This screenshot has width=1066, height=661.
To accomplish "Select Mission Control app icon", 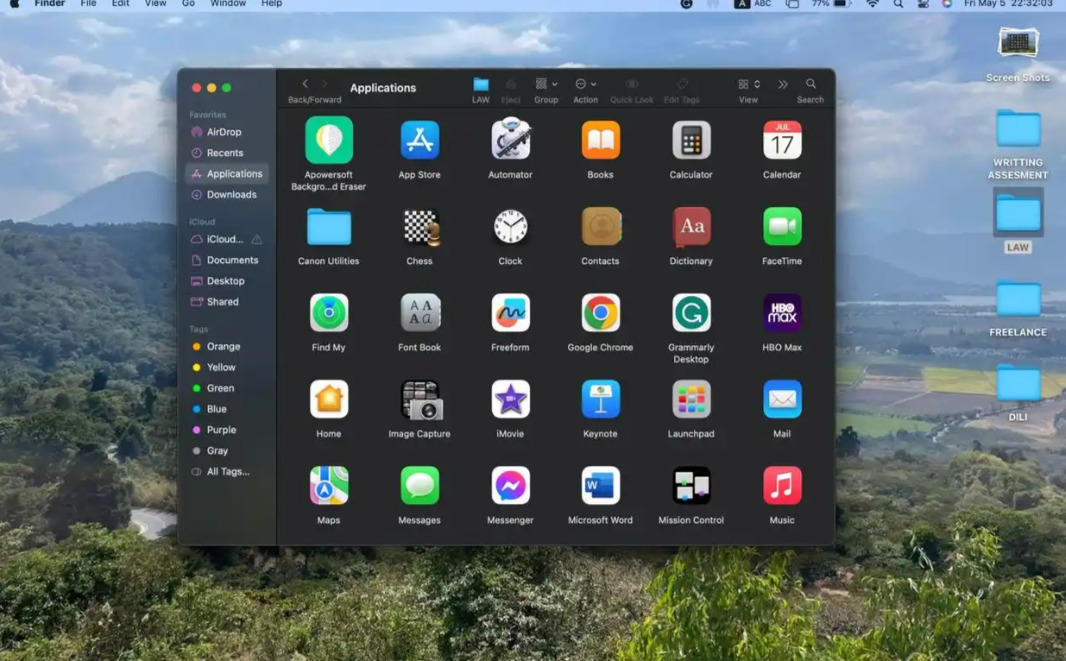I will (691, 486).
